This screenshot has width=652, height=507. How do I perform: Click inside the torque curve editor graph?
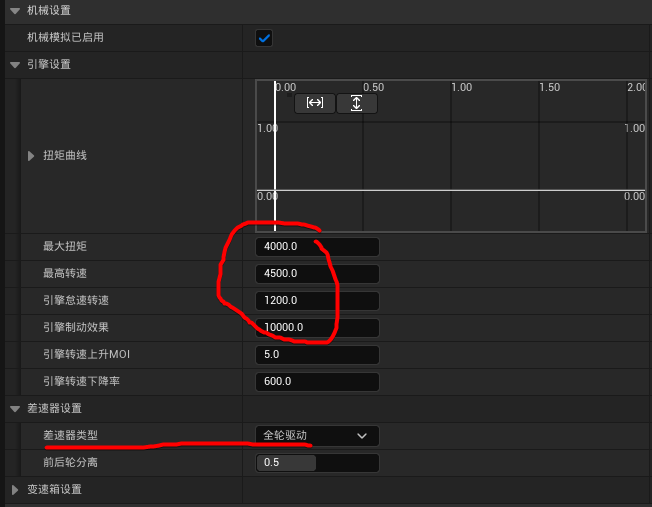[451, 156]
